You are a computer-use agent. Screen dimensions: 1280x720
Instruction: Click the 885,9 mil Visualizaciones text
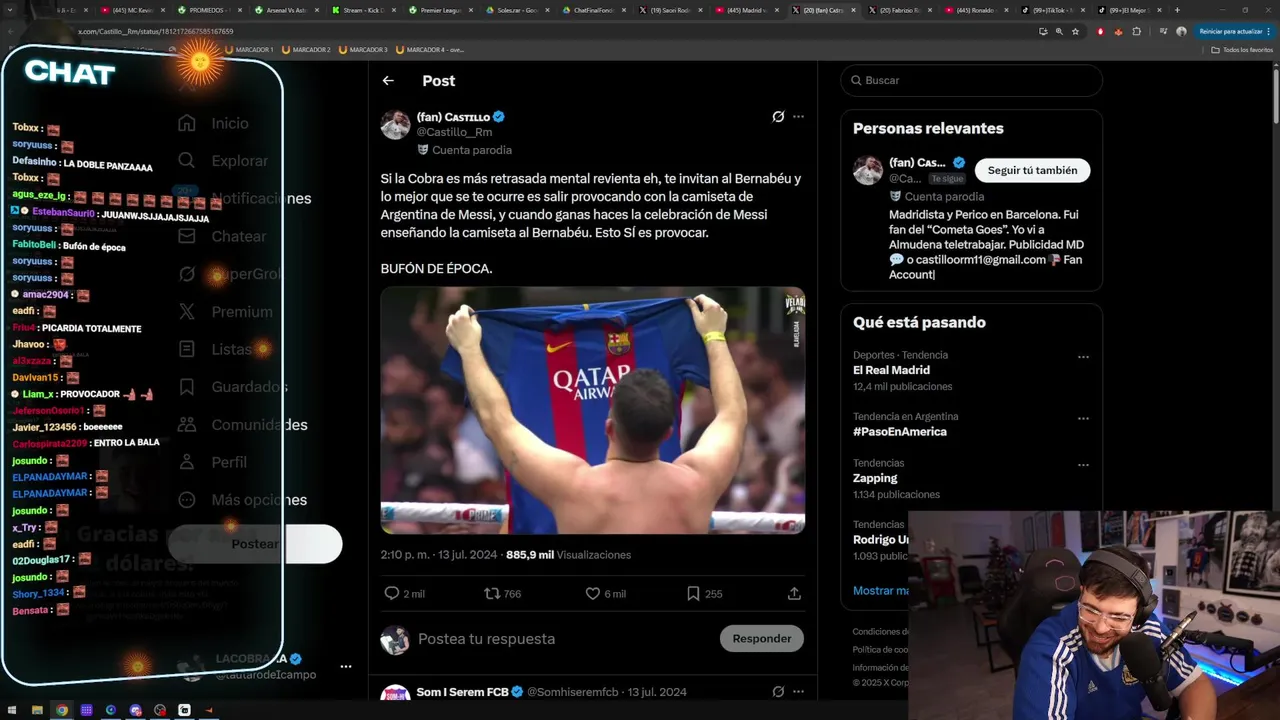[x=568, y=555]
